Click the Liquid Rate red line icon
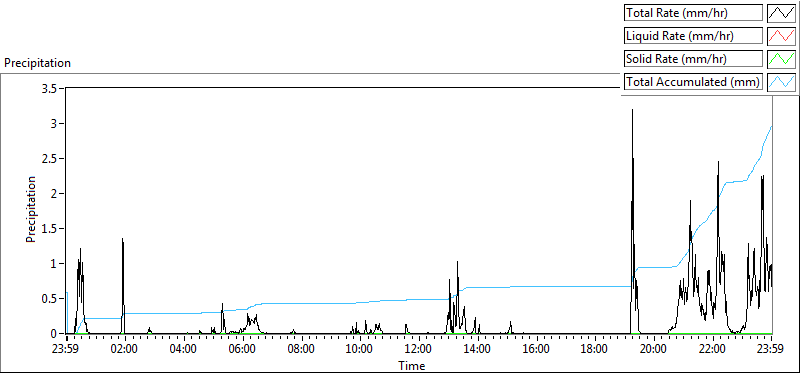This screenshot has width=800, height=373. [782, 36]
